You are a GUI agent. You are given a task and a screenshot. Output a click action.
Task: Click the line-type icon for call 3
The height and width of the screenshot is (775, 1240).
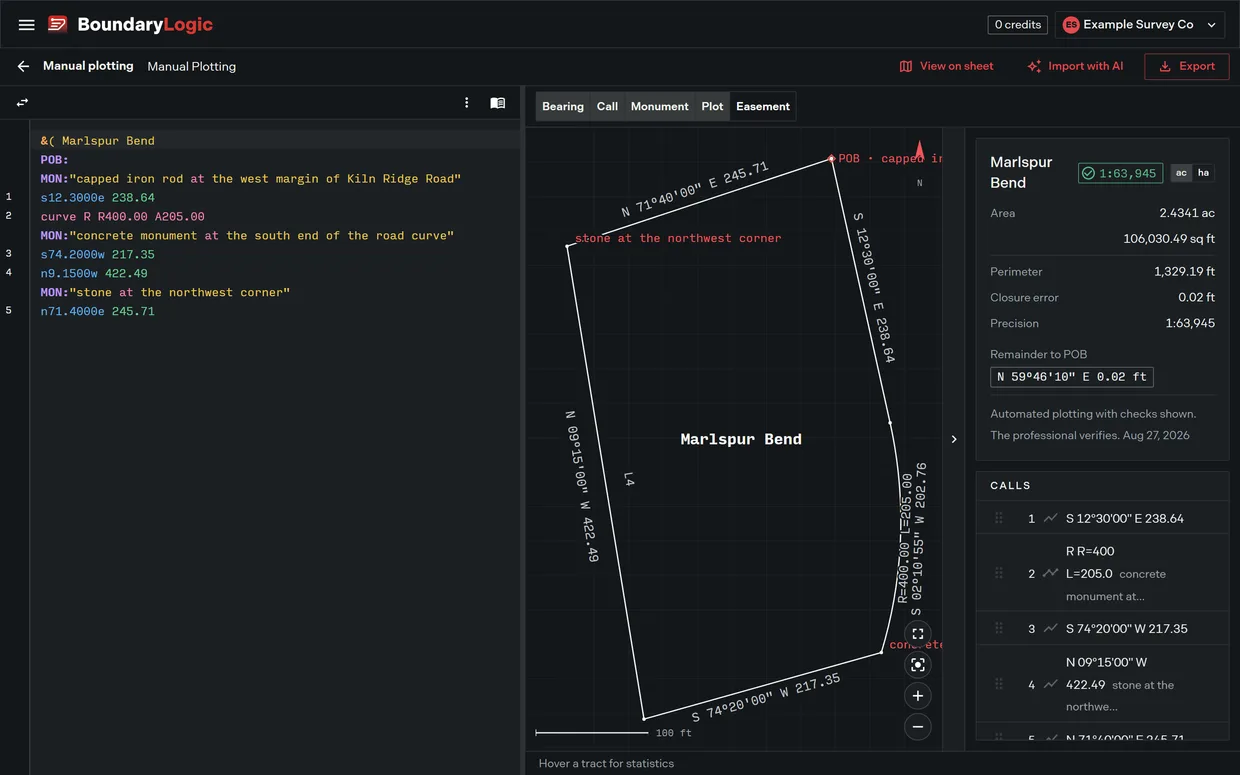point(1050,628)
